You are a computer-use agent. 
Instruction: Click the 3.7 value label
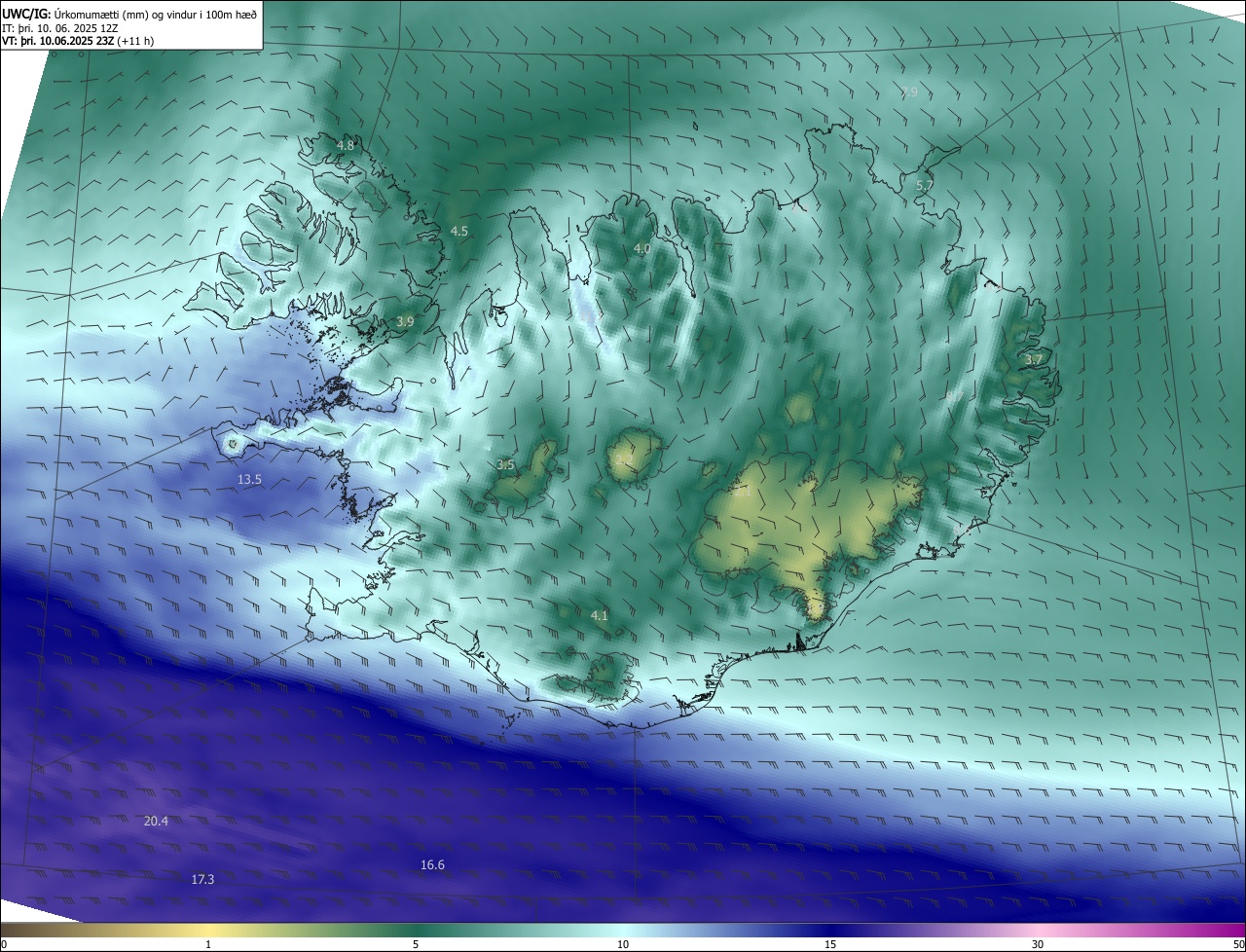tap(1033, 360)
